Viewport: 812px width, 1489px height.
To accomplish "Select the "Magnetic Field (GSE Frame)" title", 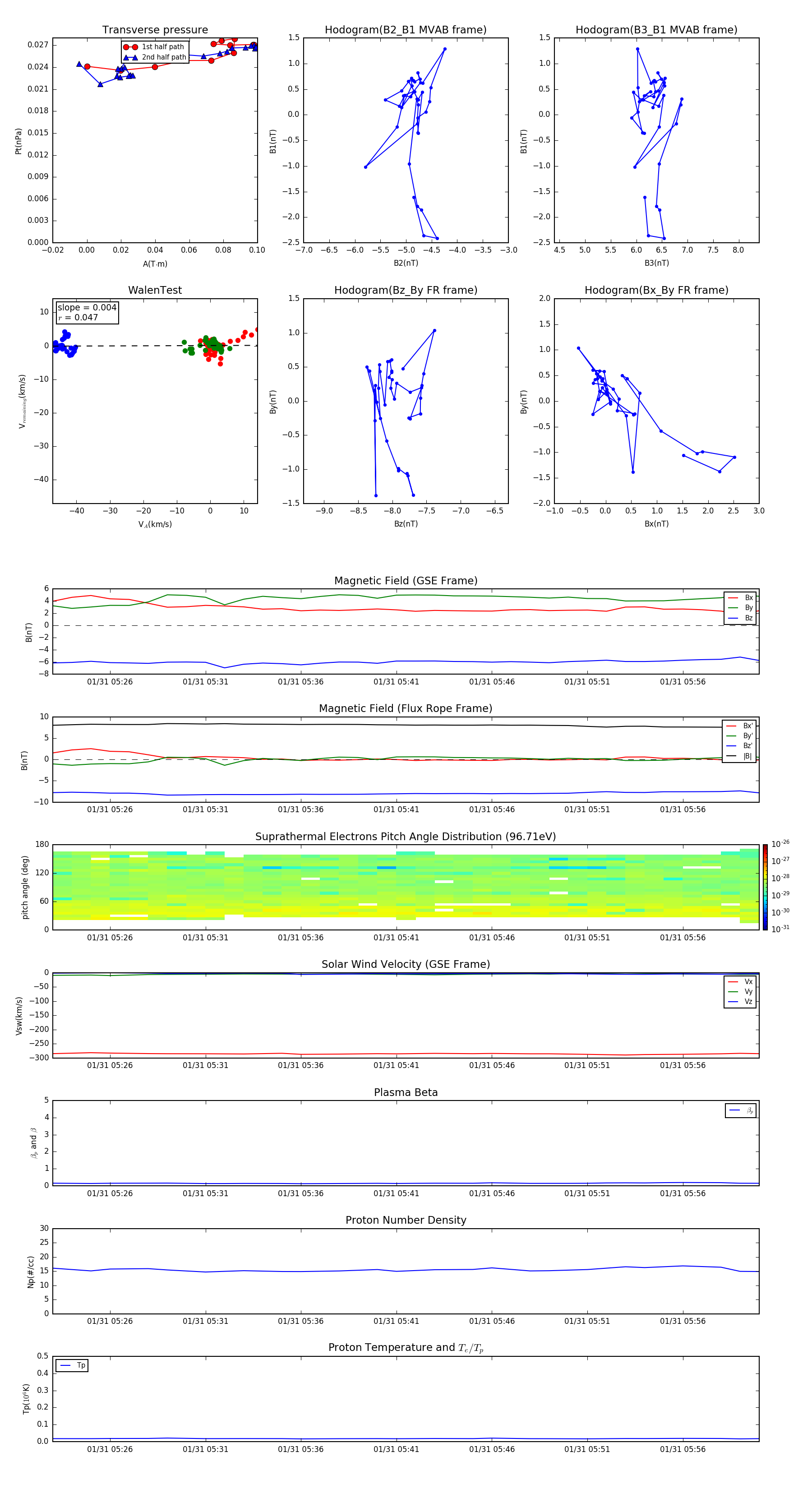I will coord(406,581).
